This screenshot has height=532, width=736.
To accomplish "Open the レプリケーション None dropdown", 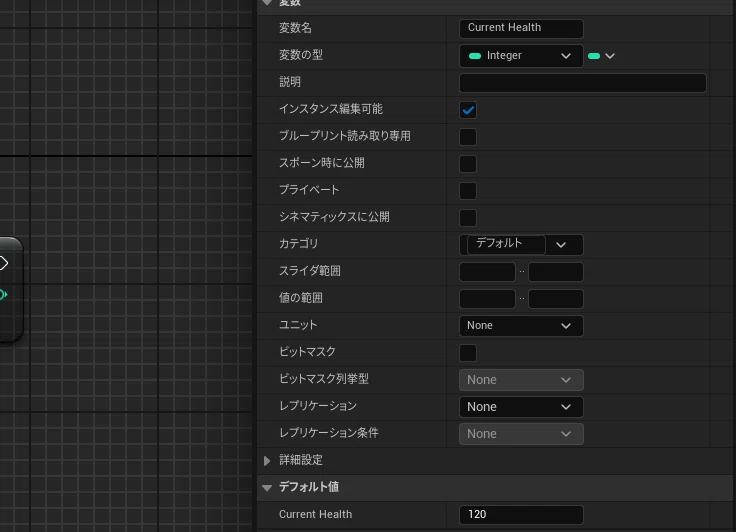I will click(521, 407).
